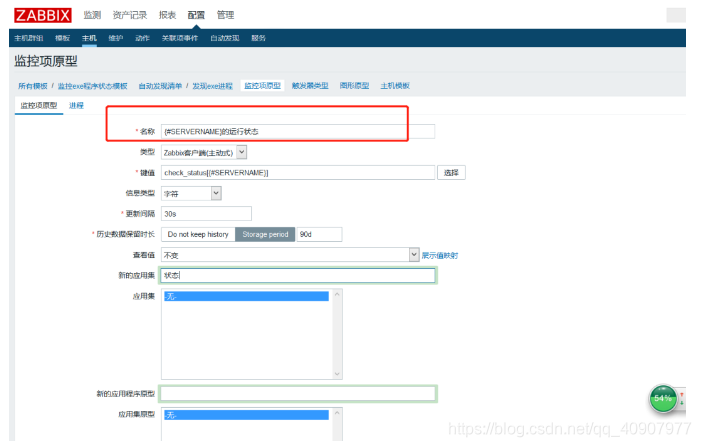Click the 选择 button next to 键值
The image size is (701, 447).
tap(451, 173)
